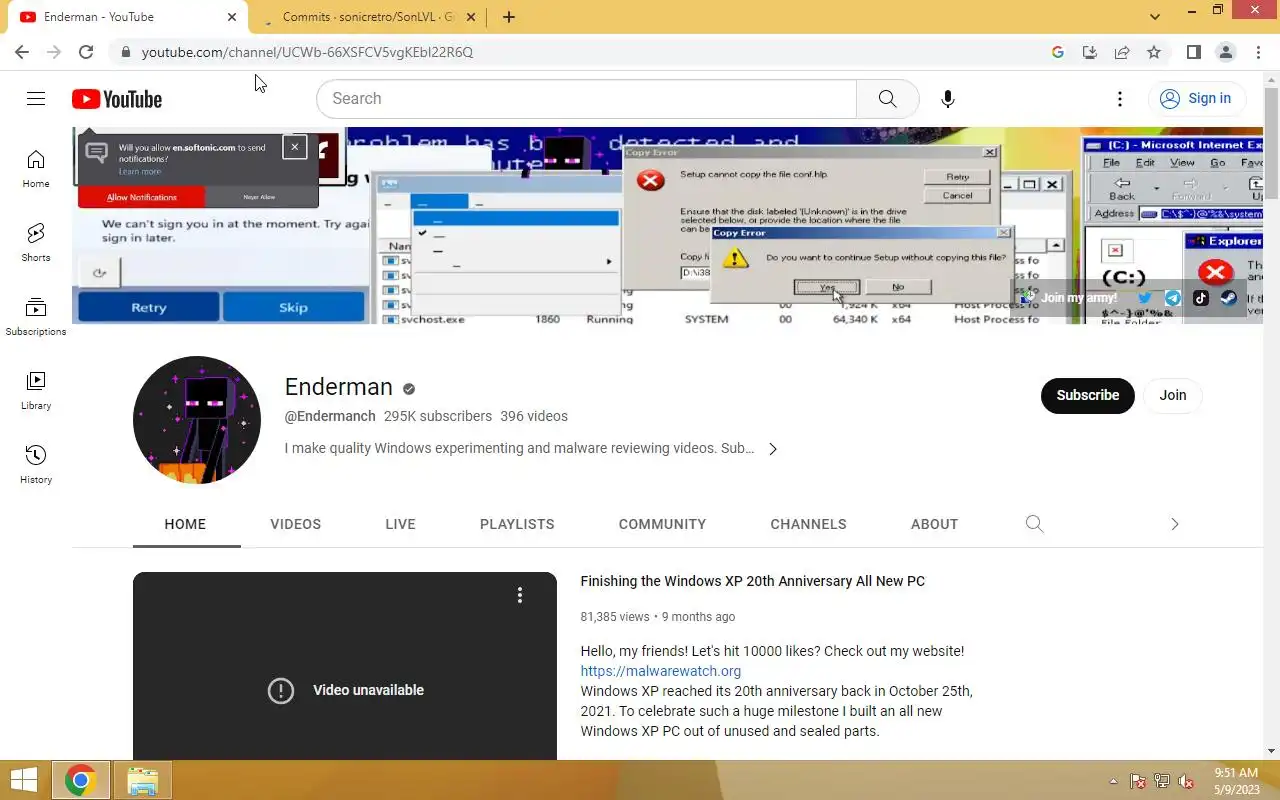Open a new browser tab
Image resolution: width=1280 pixels, height=800 pixels.
(x=508, y=17)
